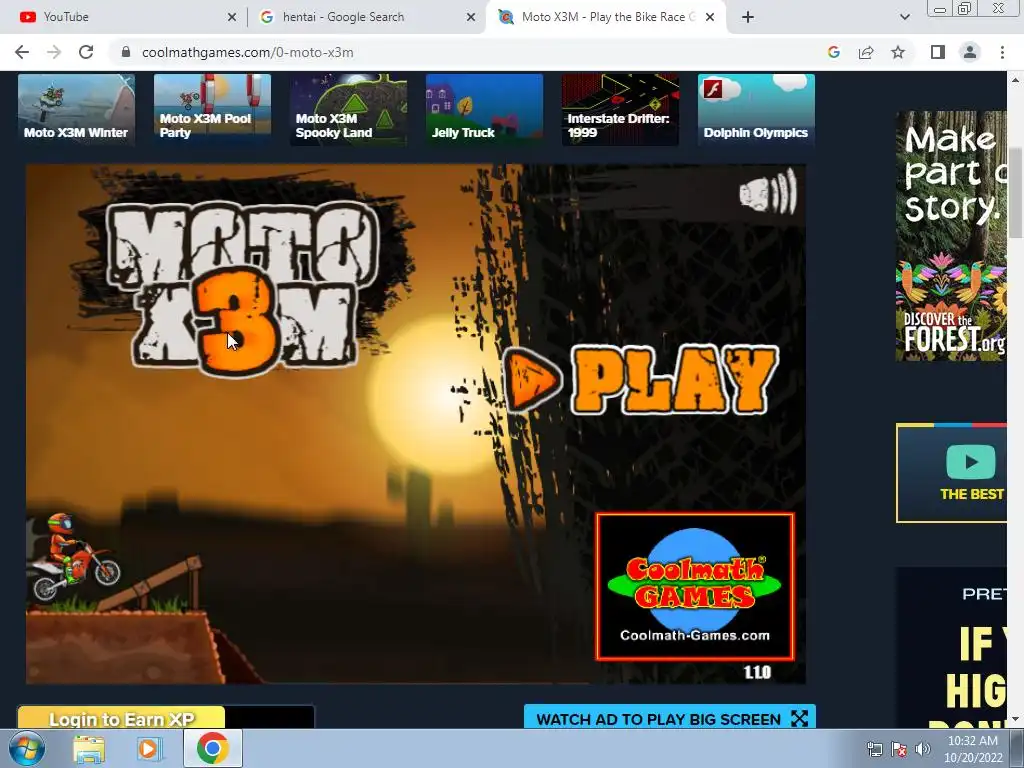1024x768 pixels.
Task: Close the Google Search tab
Action: point(471,17)
